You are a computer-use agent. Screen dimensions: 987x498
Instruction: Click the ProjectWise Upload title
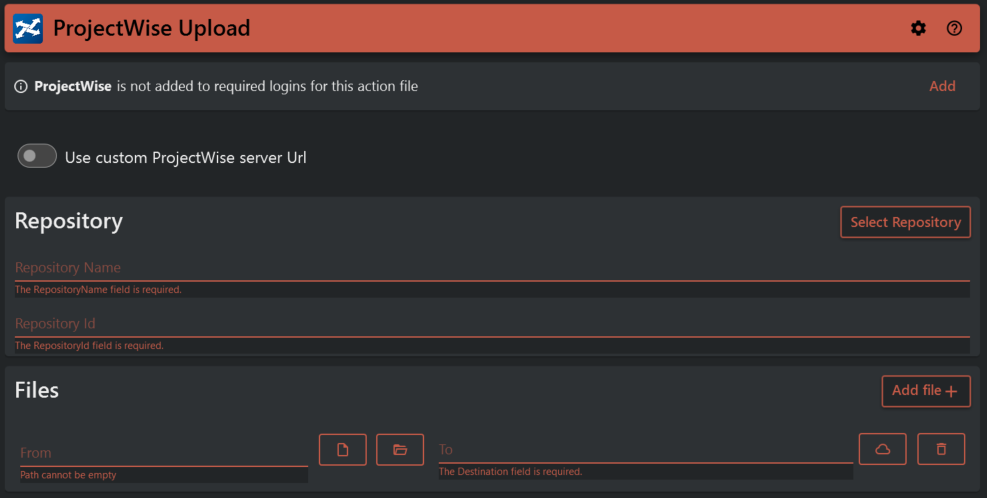(152, 28)
